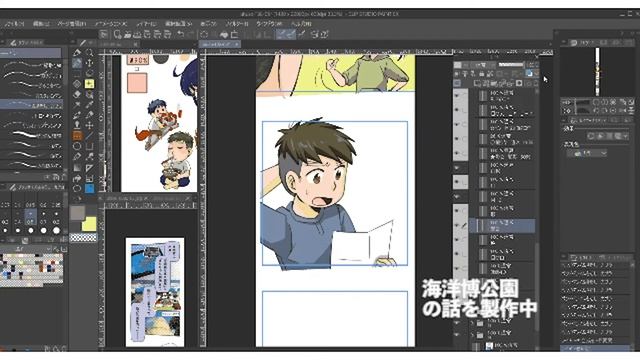Toggle eye of the star-named layer
The width and height of the screenshot is (640, 360).
tap(457, 153)
